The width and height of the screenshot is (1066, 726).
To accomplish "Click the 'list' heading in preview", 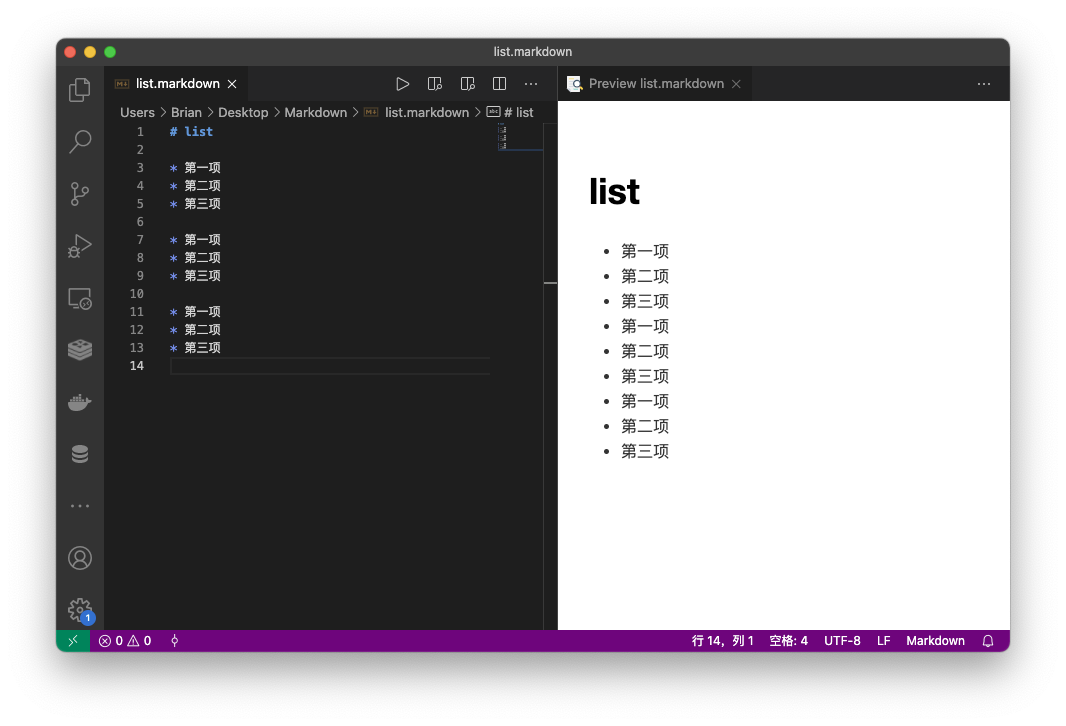I will tap(614, 192).
